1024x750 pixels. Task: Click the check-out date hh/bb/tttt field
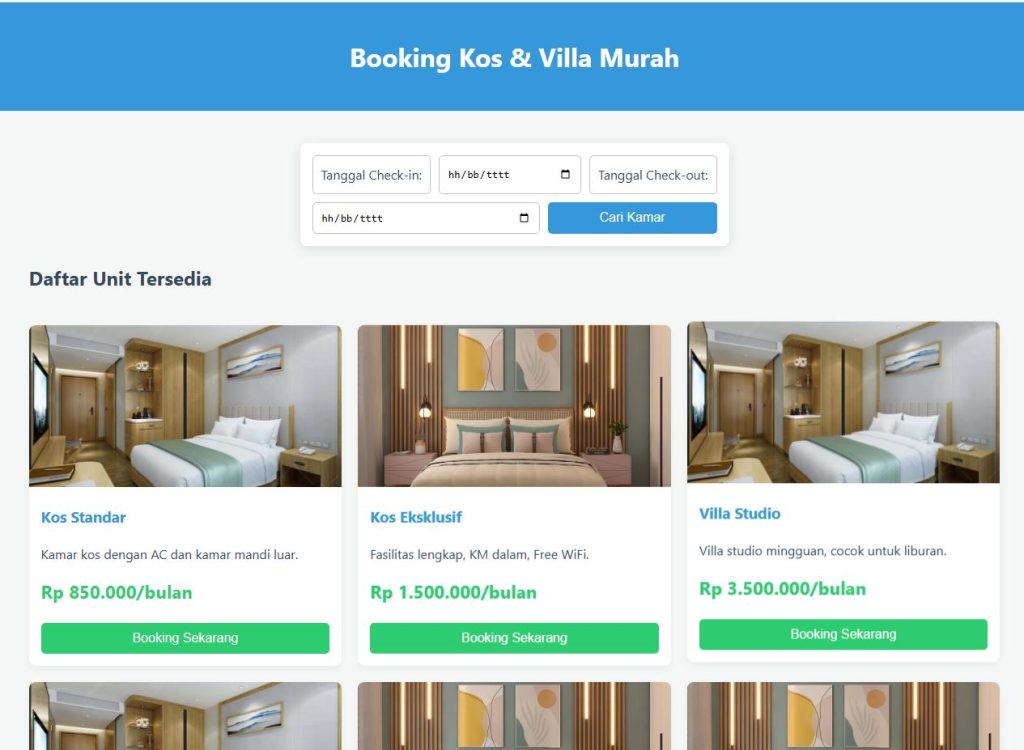coord(426,218)
